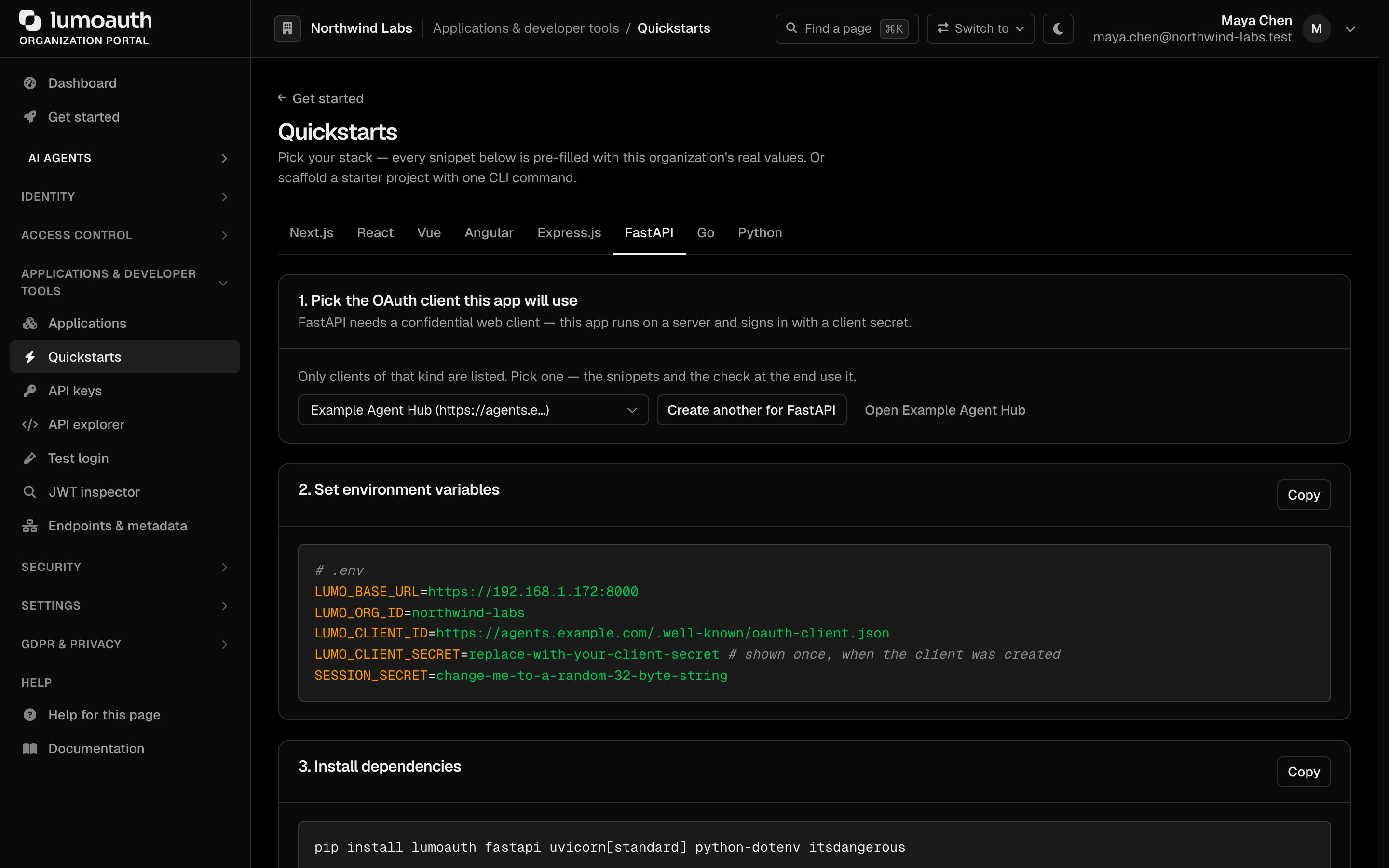Open the Example Agent Hub client dropdown
The image size is (1389, 868).
point(473,410)
